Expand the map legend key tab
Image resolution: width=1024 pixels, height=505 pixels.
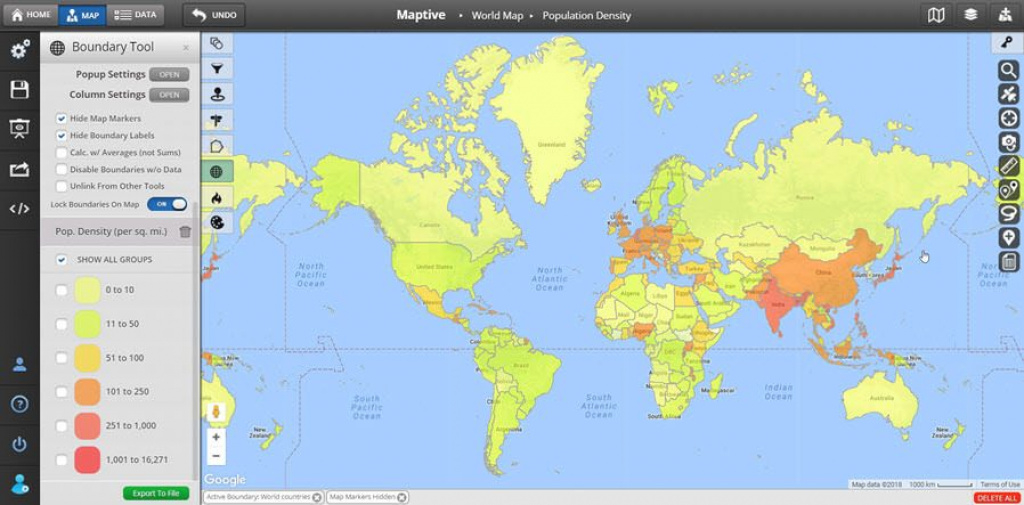pos(1007,43)
